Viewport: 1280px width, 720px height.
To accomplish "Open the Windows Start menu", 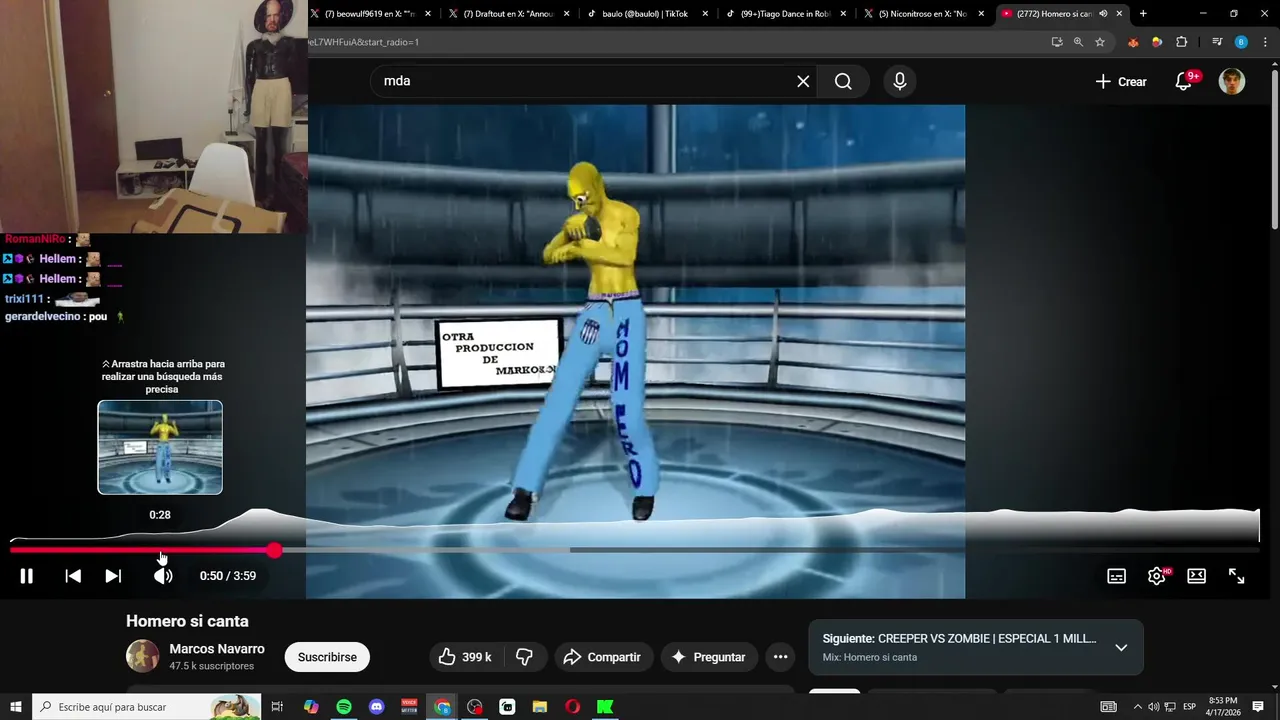I will (15, 707).
